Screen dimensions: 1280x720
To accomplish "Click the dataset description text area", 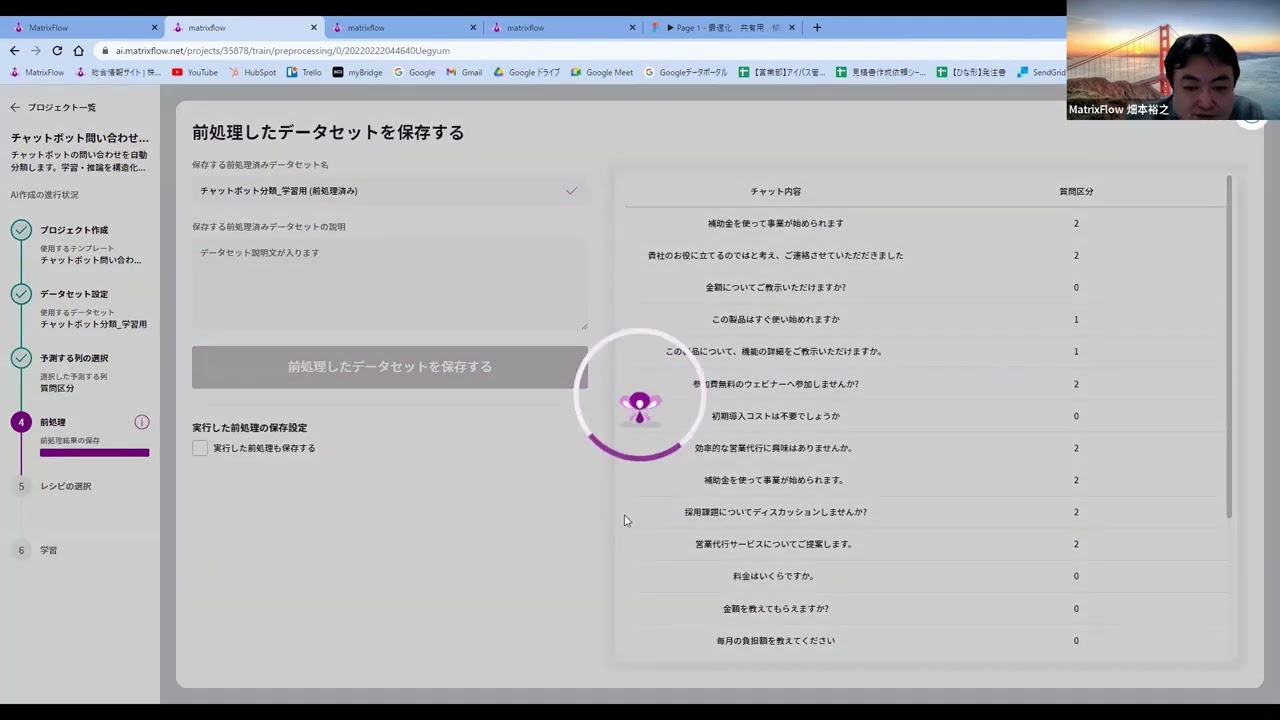I will click(x=389, y=285).
